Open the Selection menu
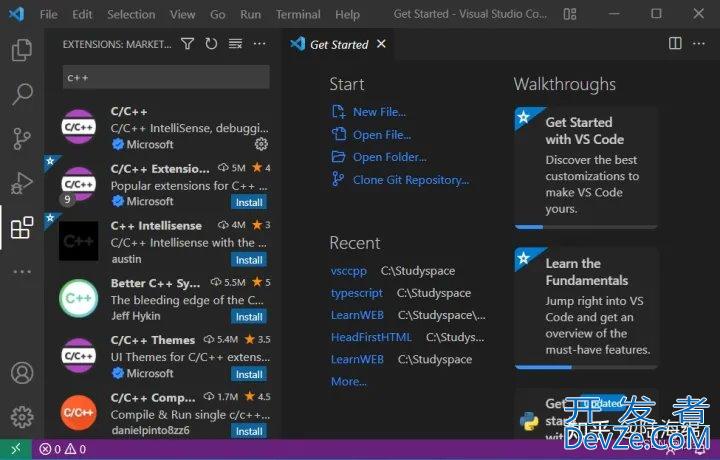720x460 pixels. (131, 15)
